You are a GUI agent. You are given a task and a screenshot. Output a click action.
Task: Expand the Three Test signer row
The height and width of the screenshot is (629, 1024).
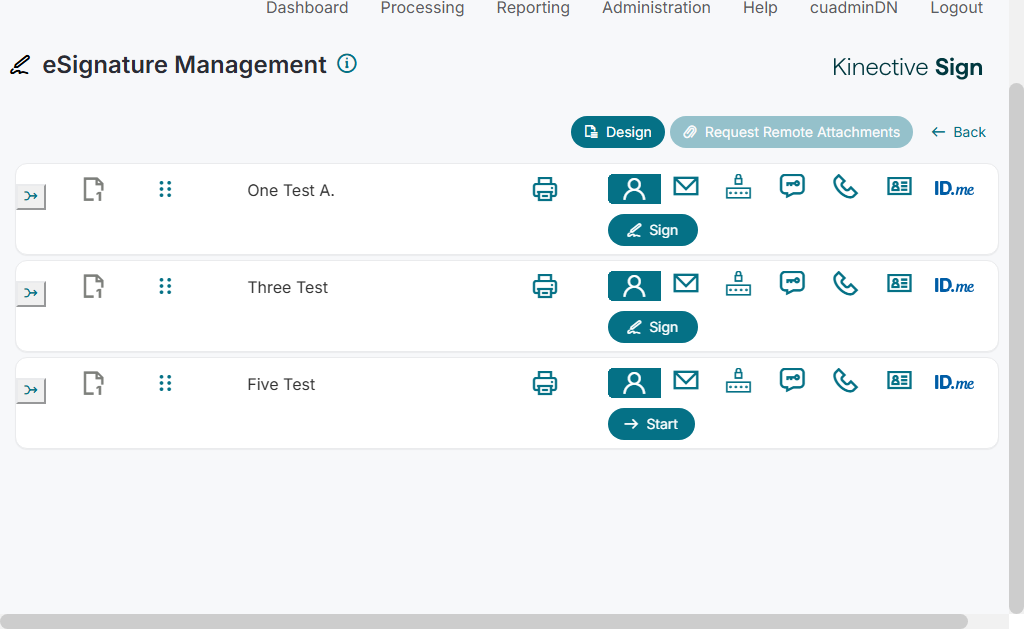(x=31, y=294)
